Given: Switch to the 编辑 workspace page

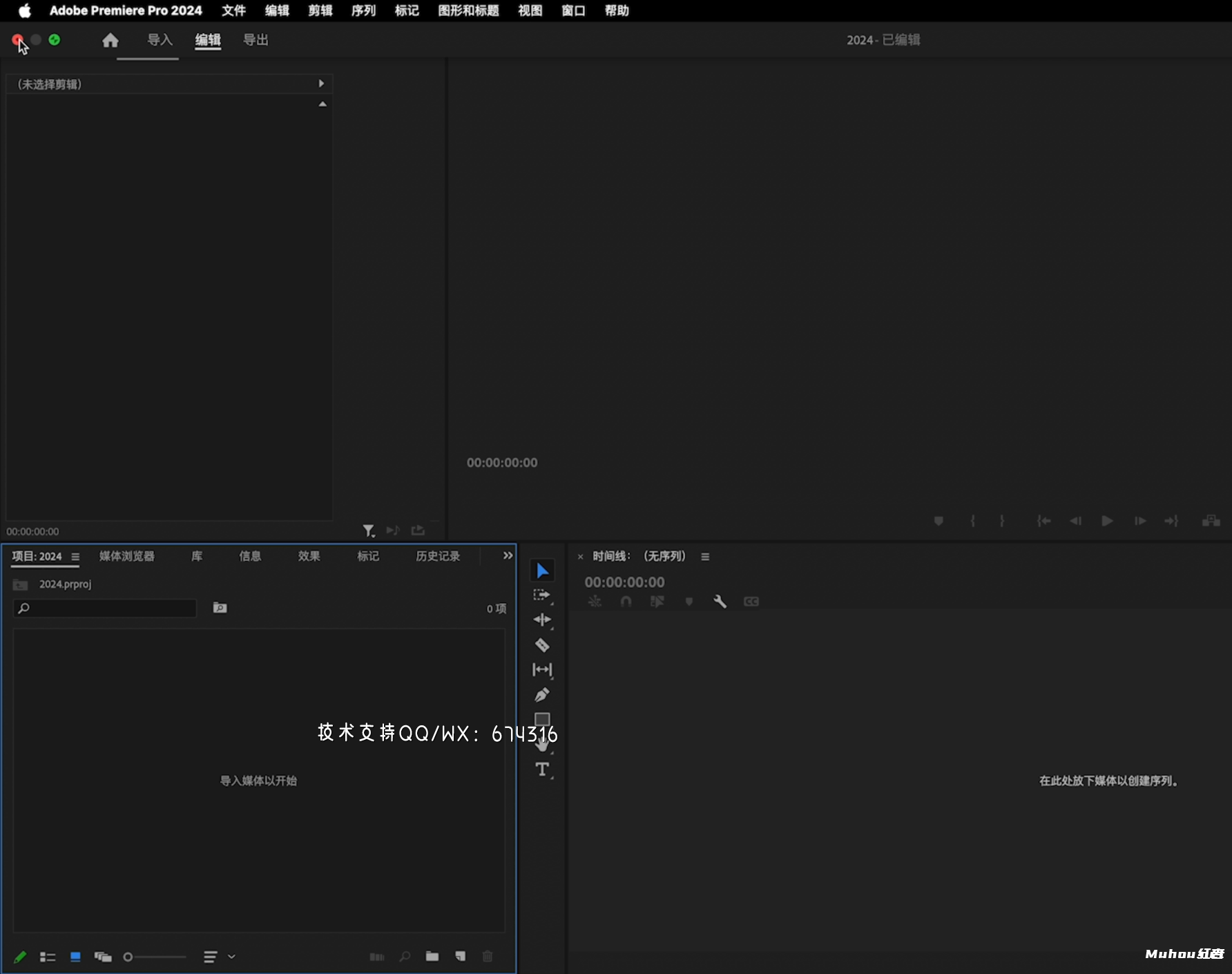Looking at the screenshot, I should (208, 40).
